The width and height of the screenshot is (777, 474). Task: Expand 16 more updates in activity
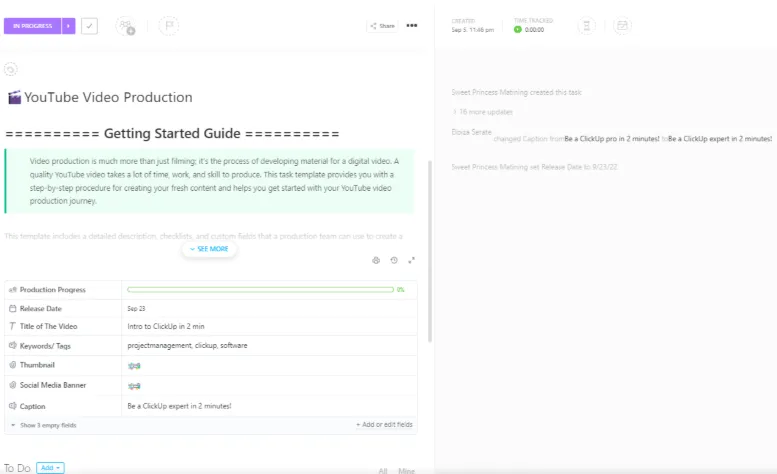tap(483, 112)
